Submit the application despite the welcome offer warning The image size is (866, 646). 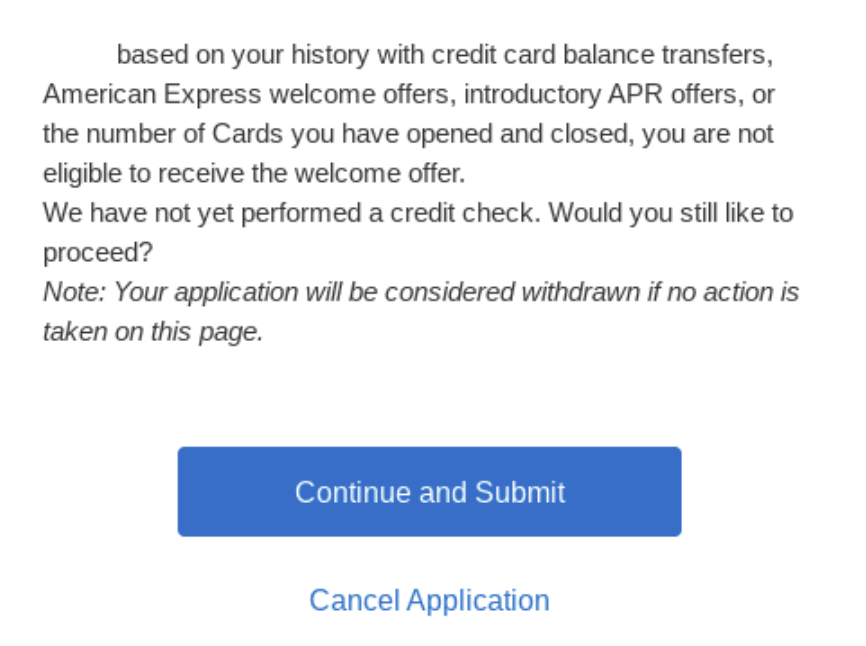click(429, 491)
